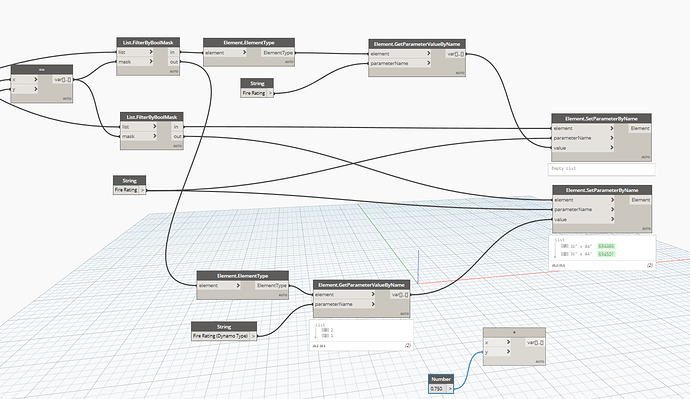690x399 pixels.
Task: Click the var[]..[] output port of the * node
Action: click(535, 342)
